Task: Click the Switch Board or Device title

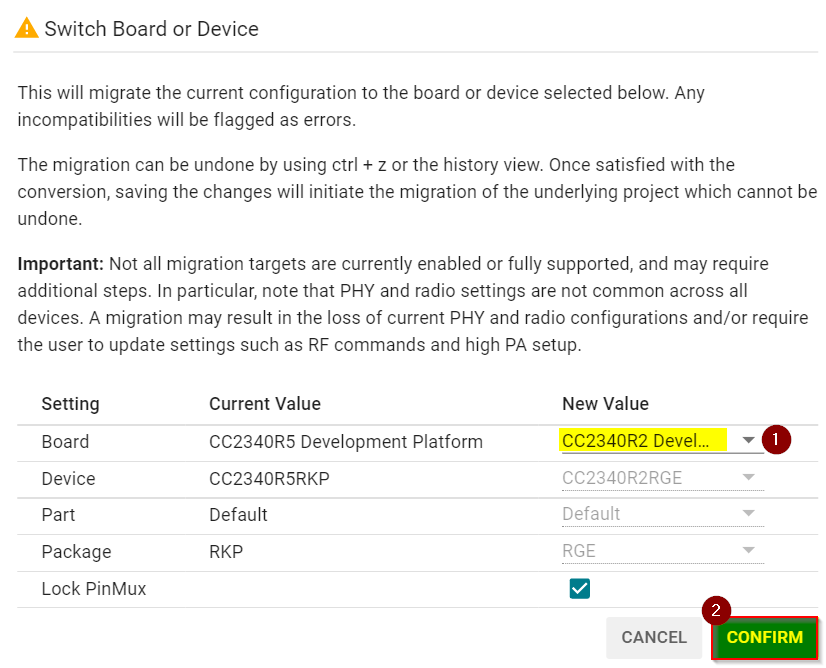Action: [151, 29]
